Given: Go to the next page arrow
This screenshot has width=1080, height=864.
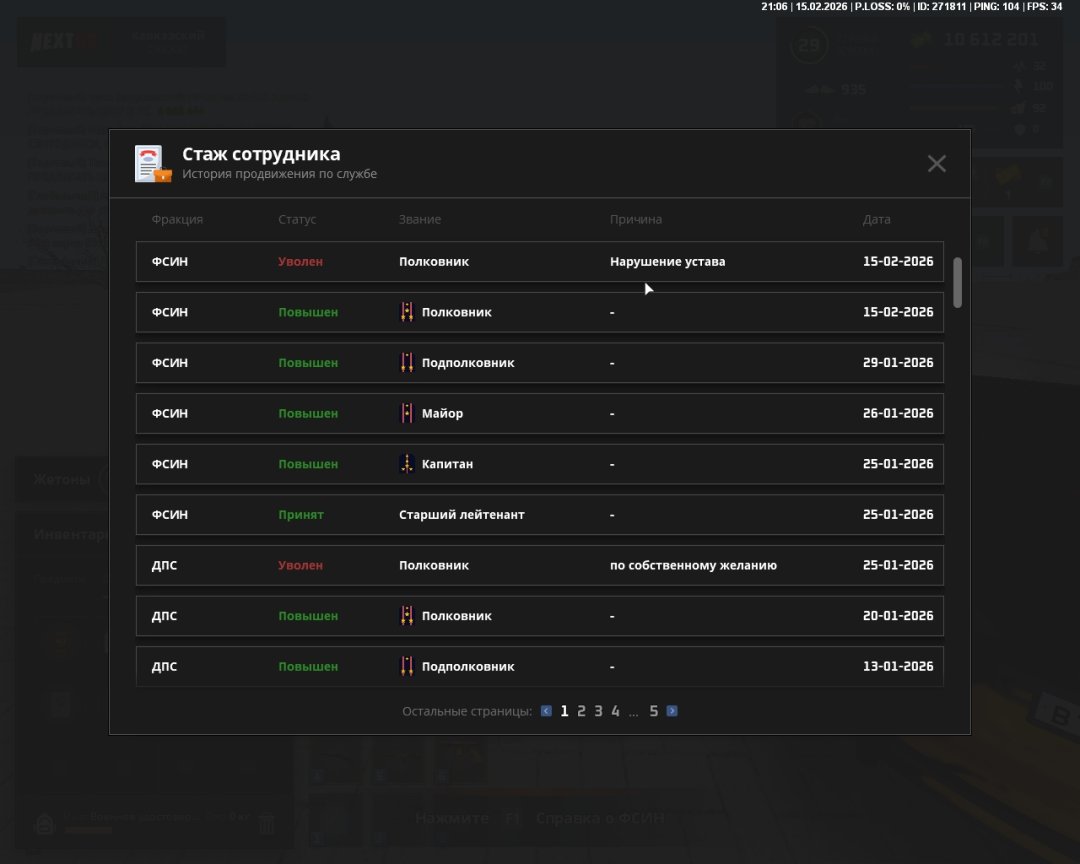Looking at the screenshot, I should pos(672,712).
